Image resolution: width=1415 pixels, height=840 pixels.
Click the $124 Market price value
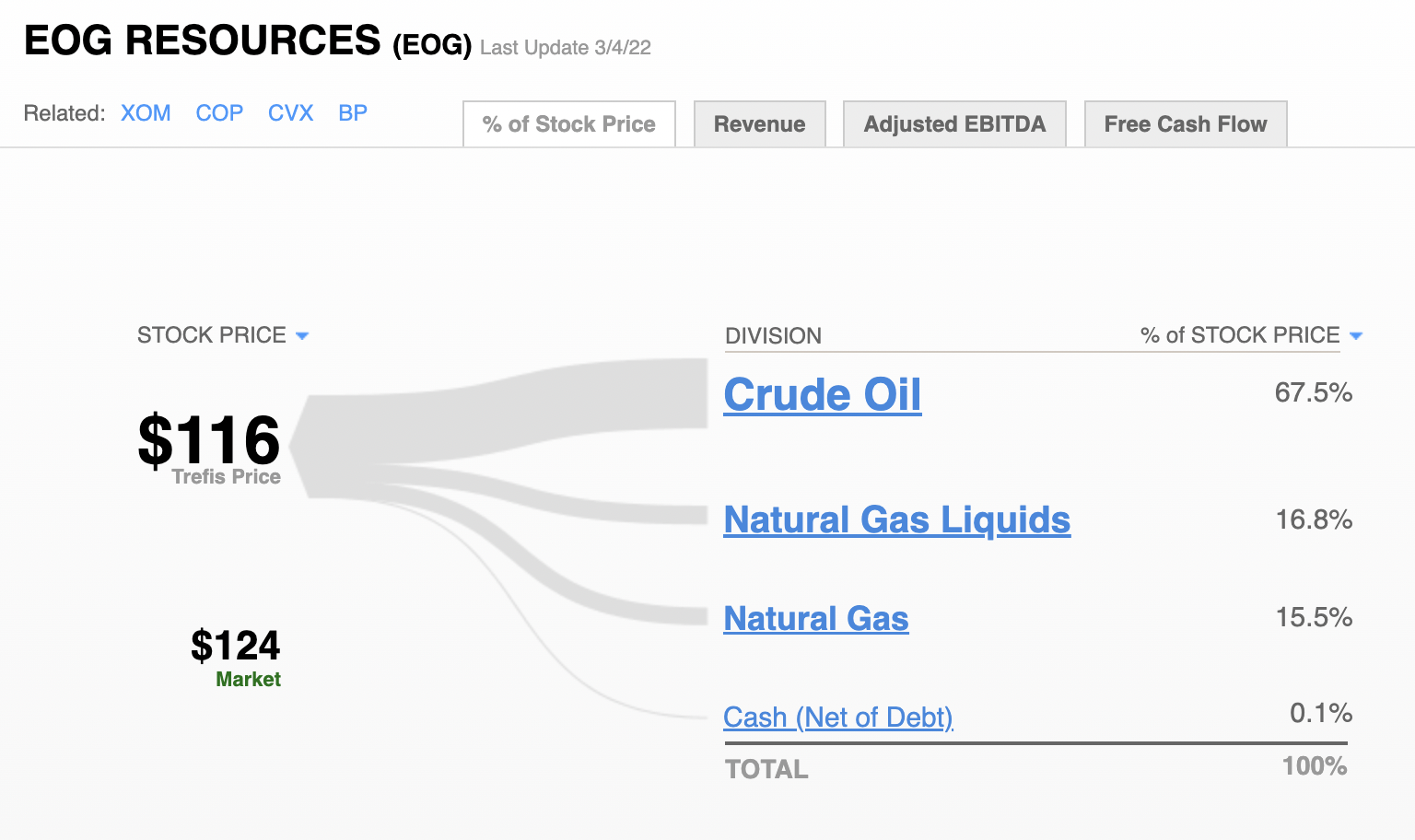coord(236,646)
